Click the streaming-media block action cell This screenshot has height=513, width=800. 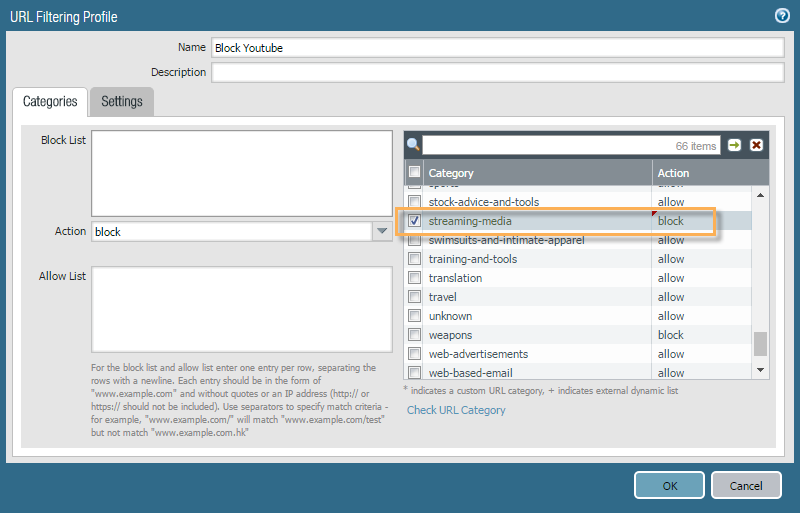coord(702,221)
